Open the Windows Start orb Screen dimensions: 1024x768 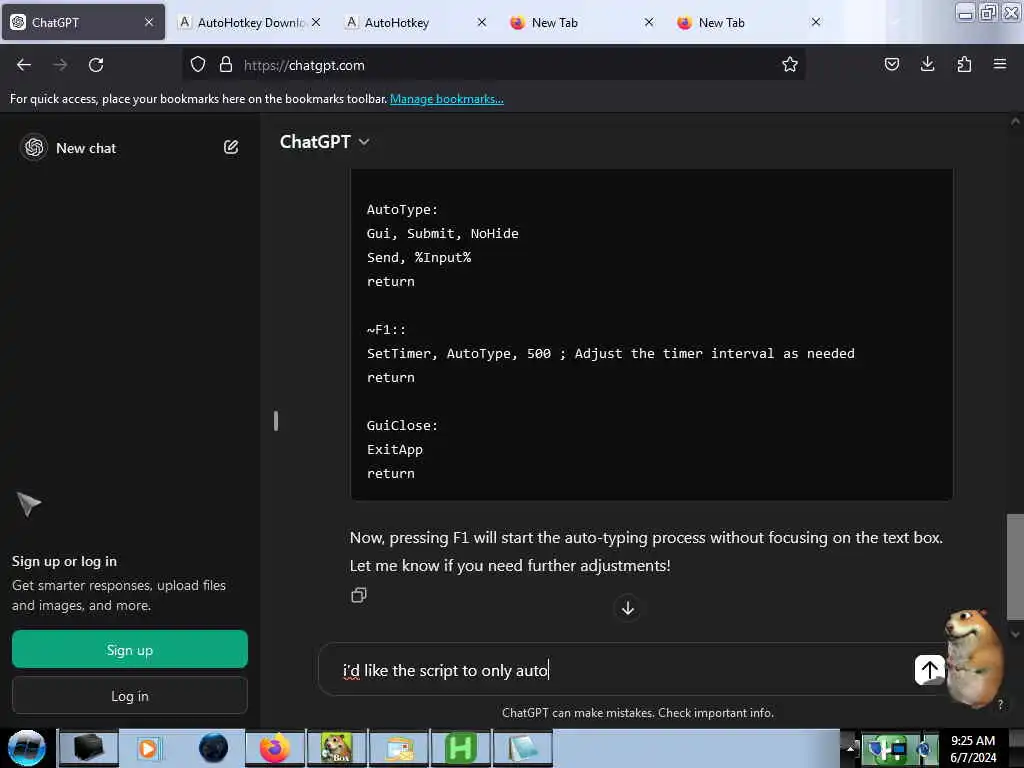[27, 748]
